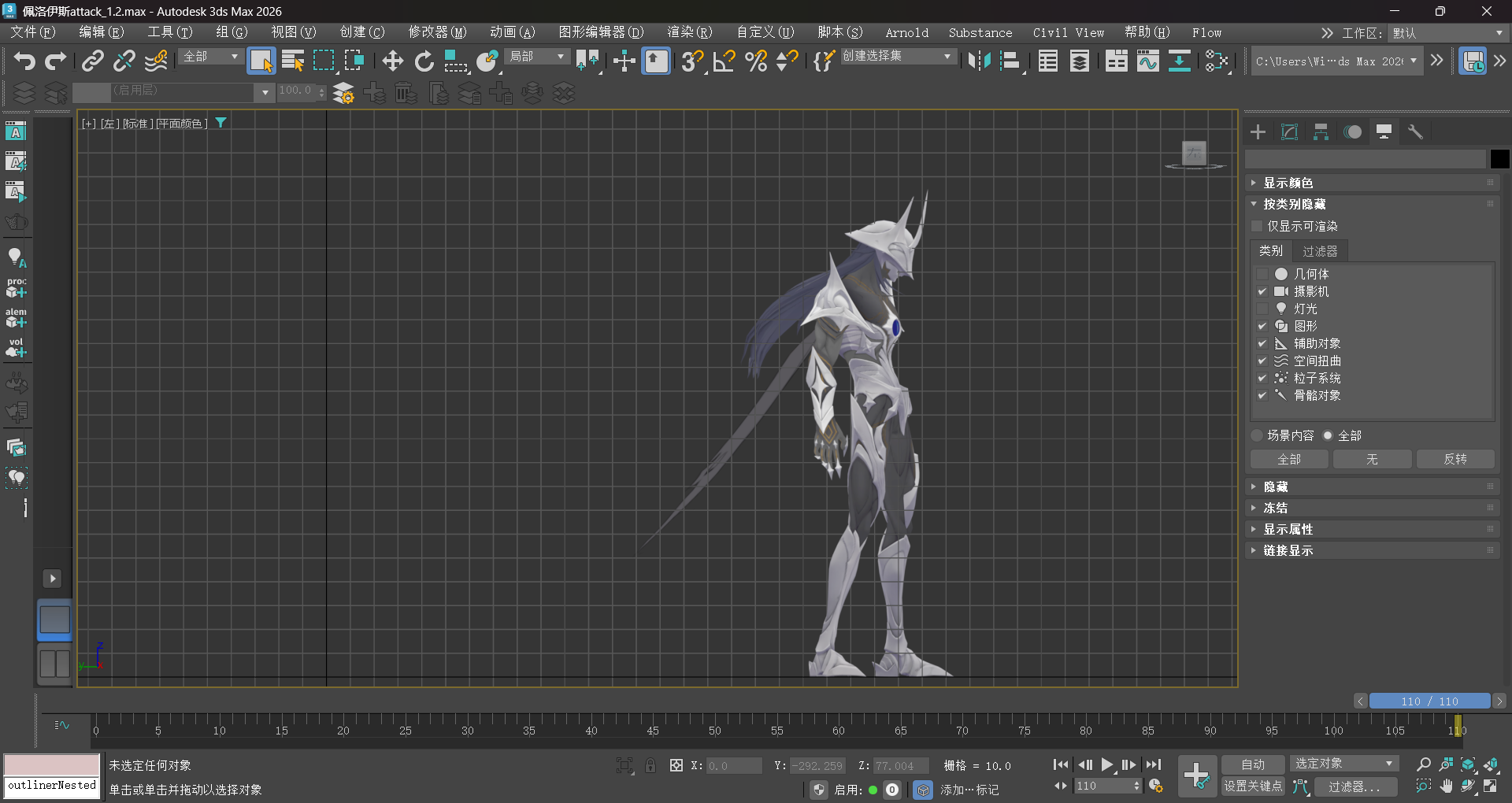
Task: Click the Pan View hand icon
Action: (x=1447, y=786)
